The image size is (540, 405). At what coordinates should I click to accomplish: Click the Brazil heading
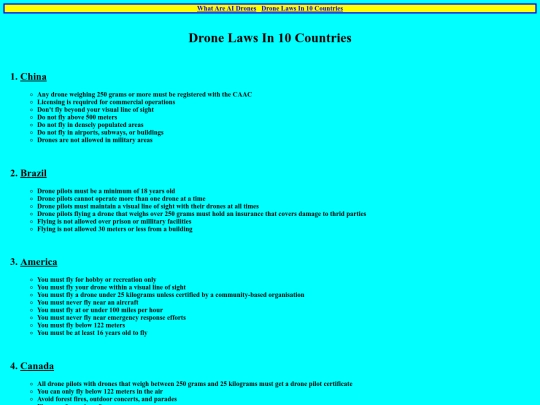(33, 173)
